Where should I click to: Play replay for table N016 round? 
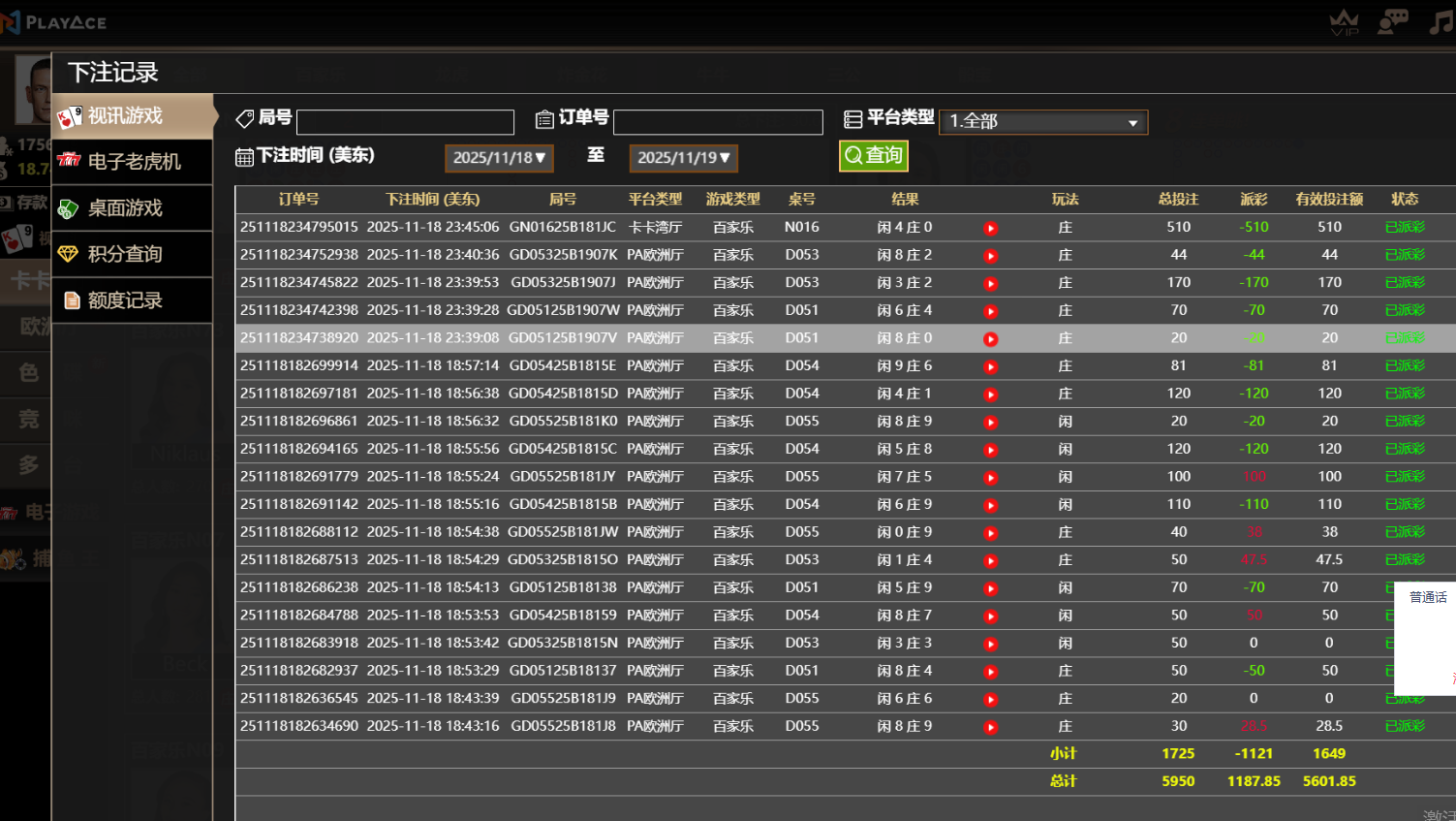[x=990, y=228]
